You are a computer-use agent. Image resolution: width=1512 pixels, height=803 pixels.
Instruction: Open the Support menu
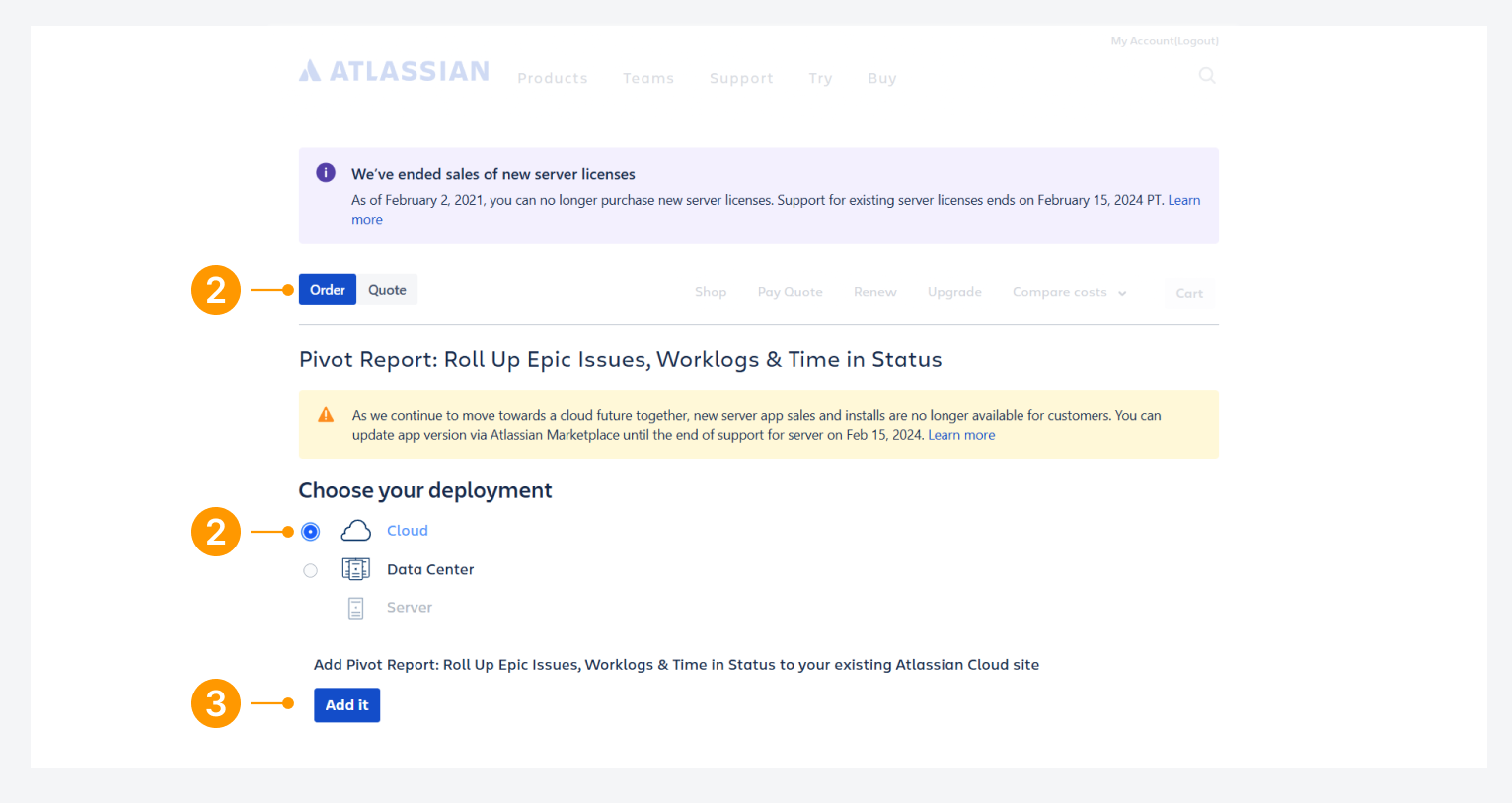741,78
